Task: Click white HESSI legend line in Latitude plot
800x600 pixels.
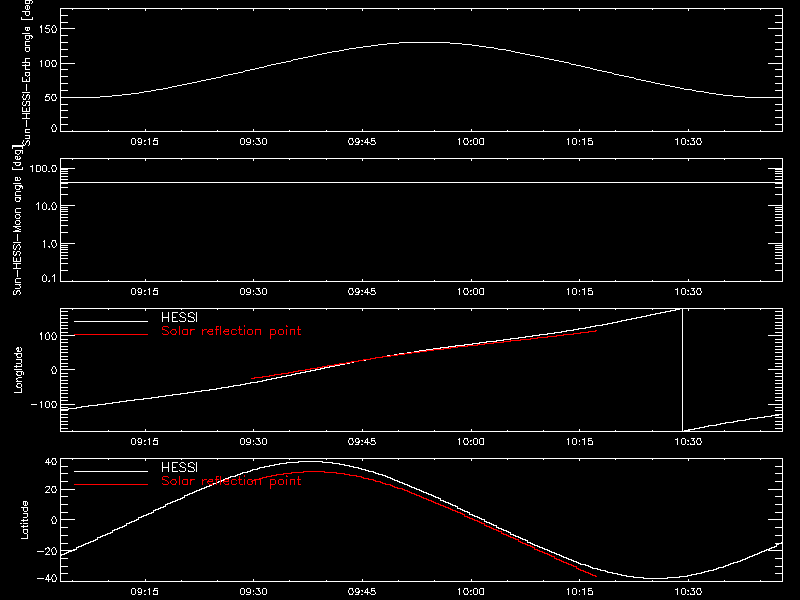Action: [x=111, y=471]
